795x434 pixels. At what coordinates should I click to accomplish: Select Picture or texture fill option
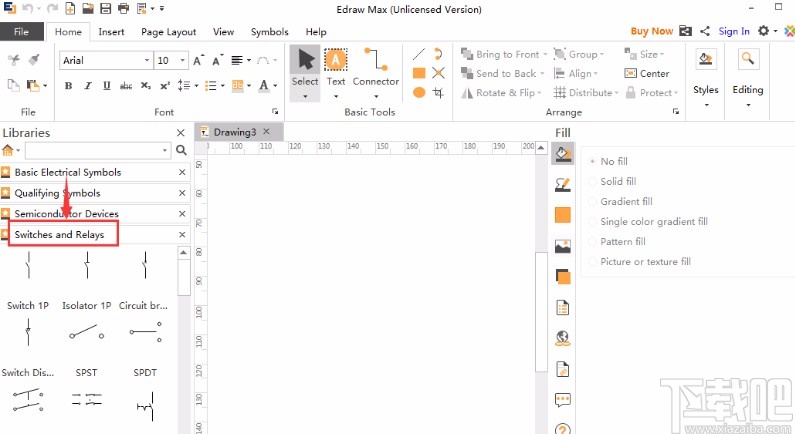(640, 262)
